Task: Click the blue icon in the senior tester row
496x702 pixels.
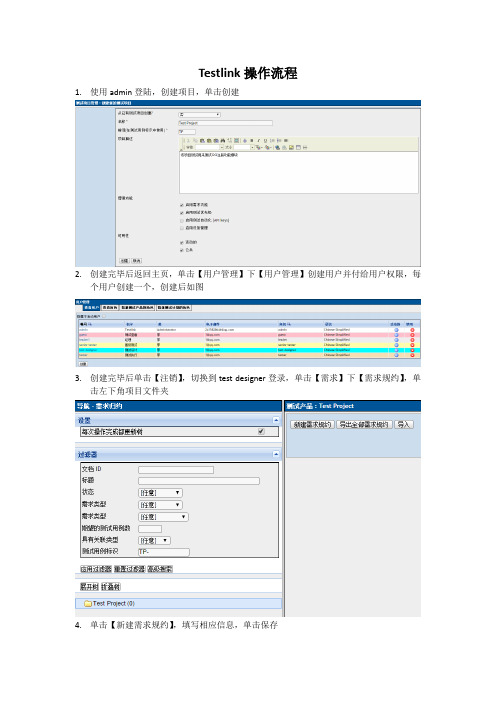Action: [x=396, y=345]
